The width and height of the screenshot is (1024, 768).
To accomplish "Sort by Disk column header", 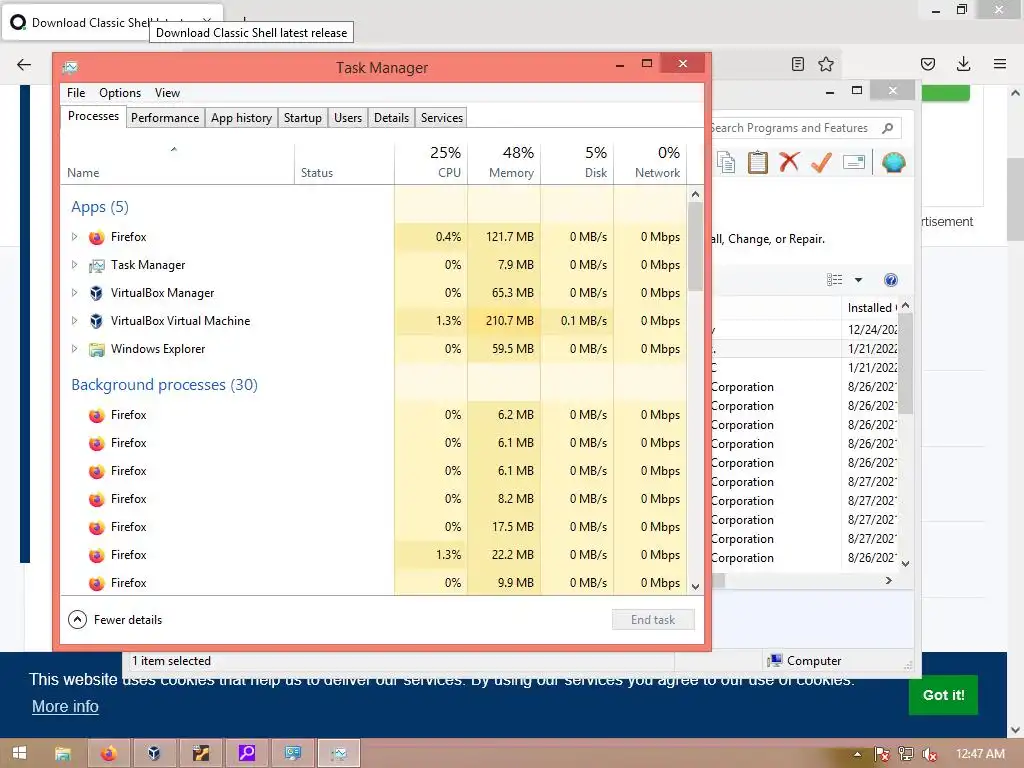I will (577, 162).
